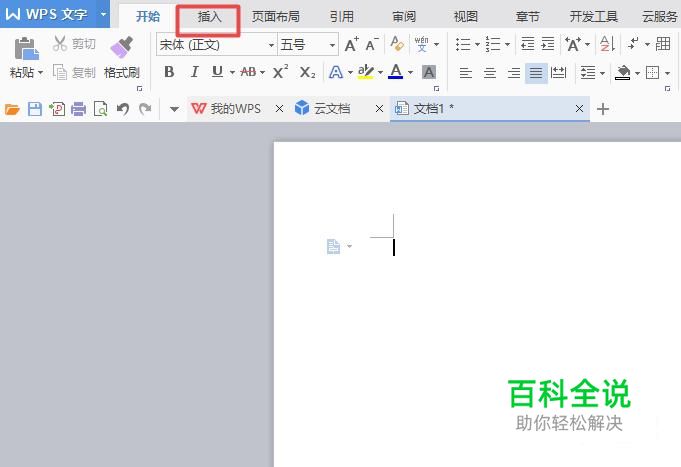The image size is (681, 467).
Task: Toggle justified alignment button
Action: (536, 73)
